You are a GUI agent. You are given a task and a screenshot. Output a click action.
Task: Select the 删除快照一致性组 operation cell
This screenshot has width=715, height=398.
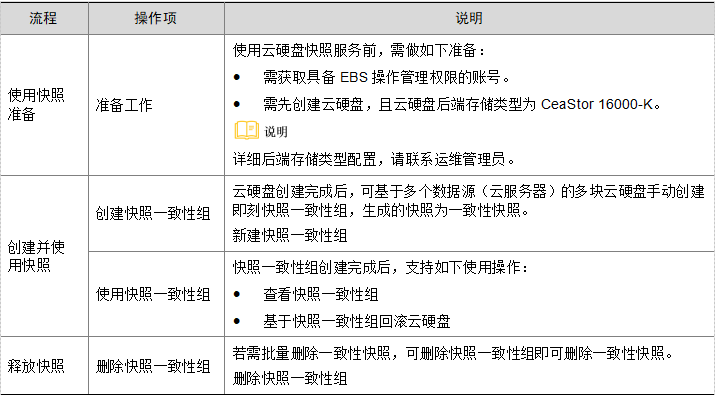click(x=156, y=366)
